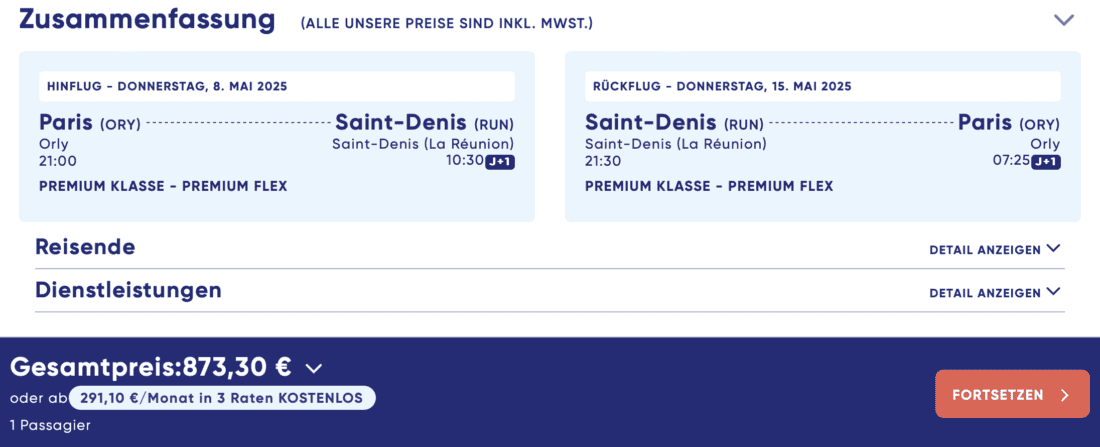Screen dimensions: 1100x447
Task: Select the Hinflug date header bar
Action: point(277,86)
